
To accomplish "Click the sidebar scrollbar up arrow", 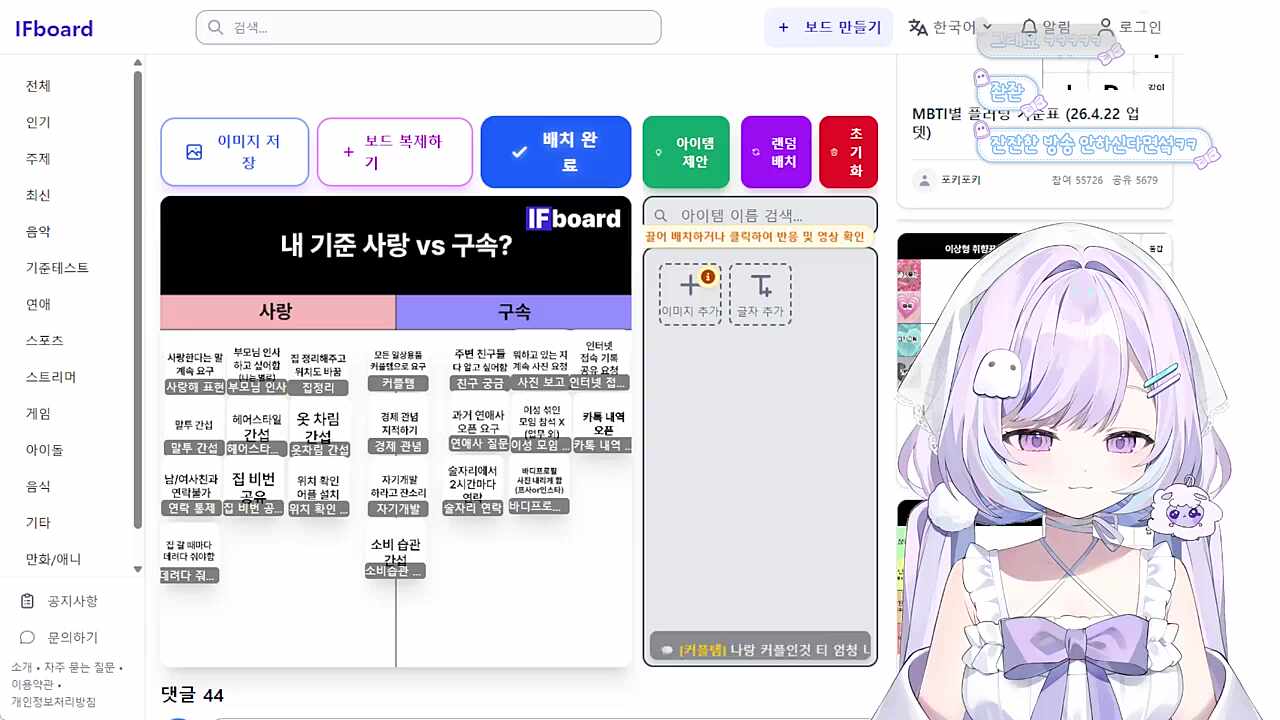I will pyautogui.click(x=138, y=63).
